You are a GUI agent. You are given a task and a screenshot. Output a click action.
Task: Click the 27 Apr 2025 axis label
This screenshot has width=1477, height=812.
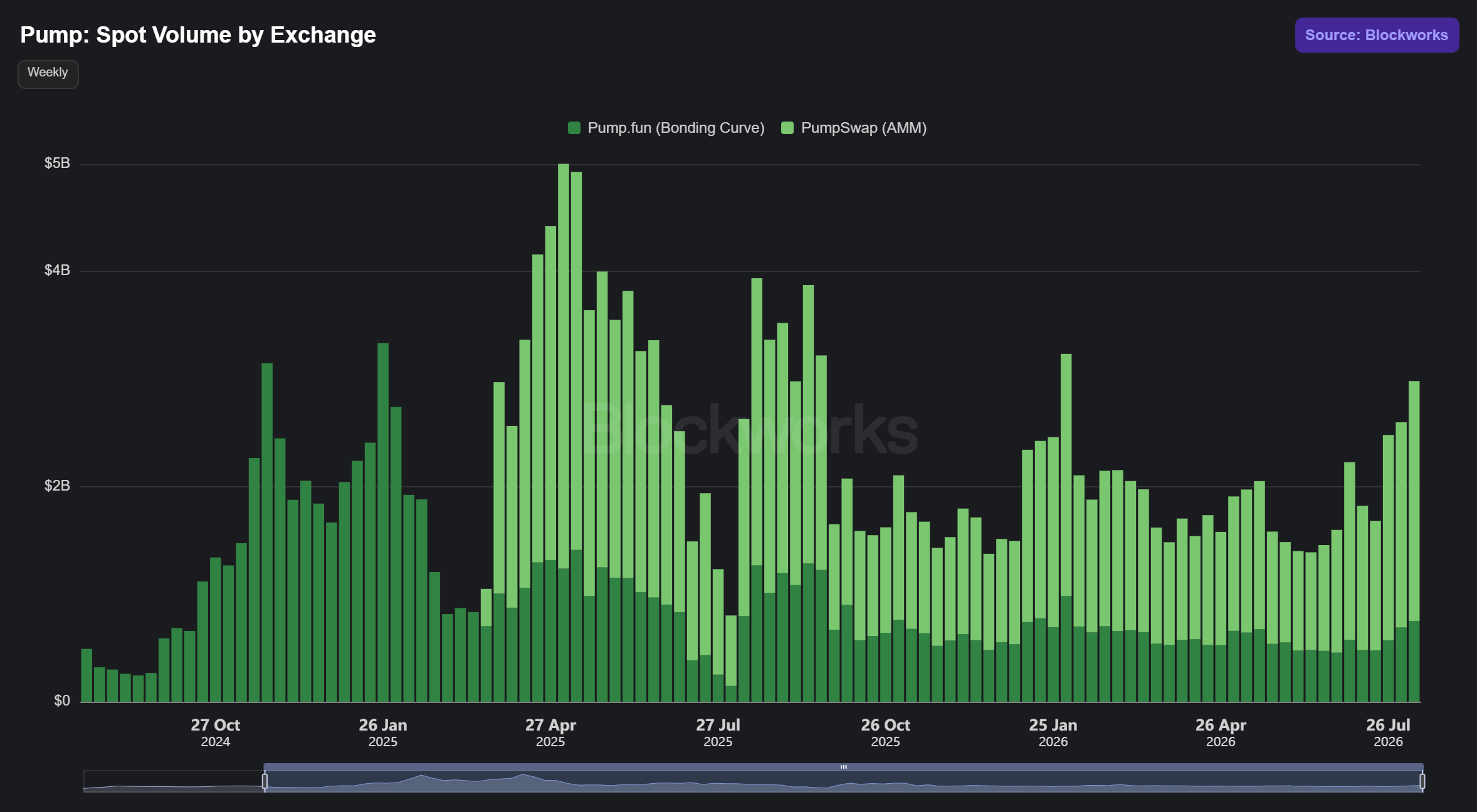(x=550, y=732)
